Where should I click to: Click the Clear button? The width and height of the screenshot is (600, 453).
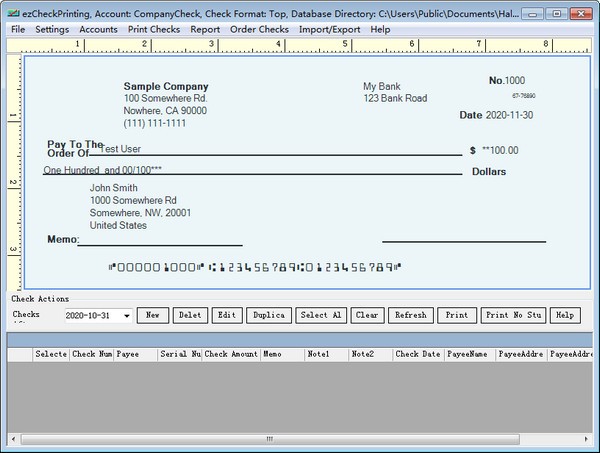tap(367, 315)
